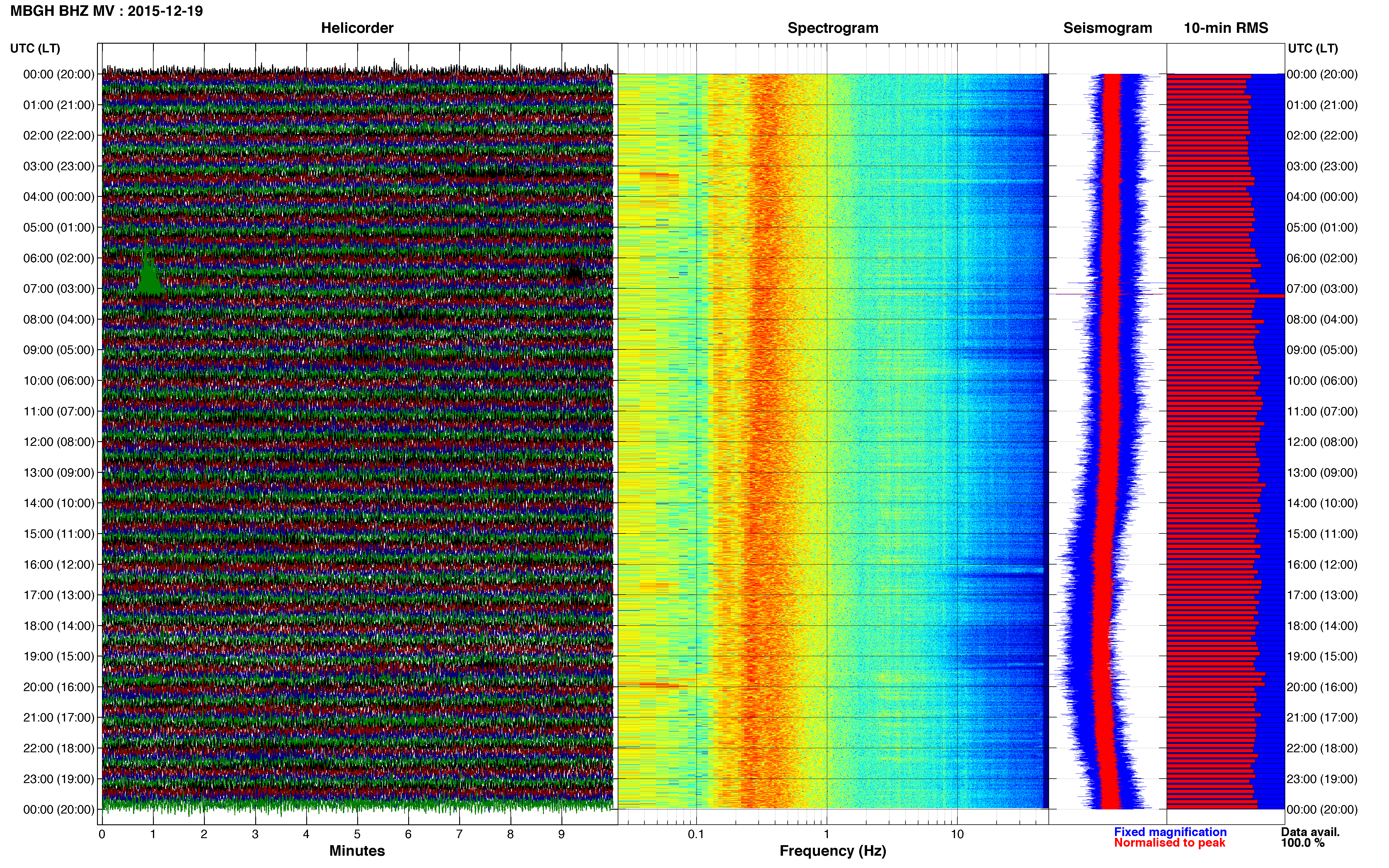Screen dimensions: 1389x868
Task: Click the 'Fixed magnification' legend text
Action: (1170, 832)
